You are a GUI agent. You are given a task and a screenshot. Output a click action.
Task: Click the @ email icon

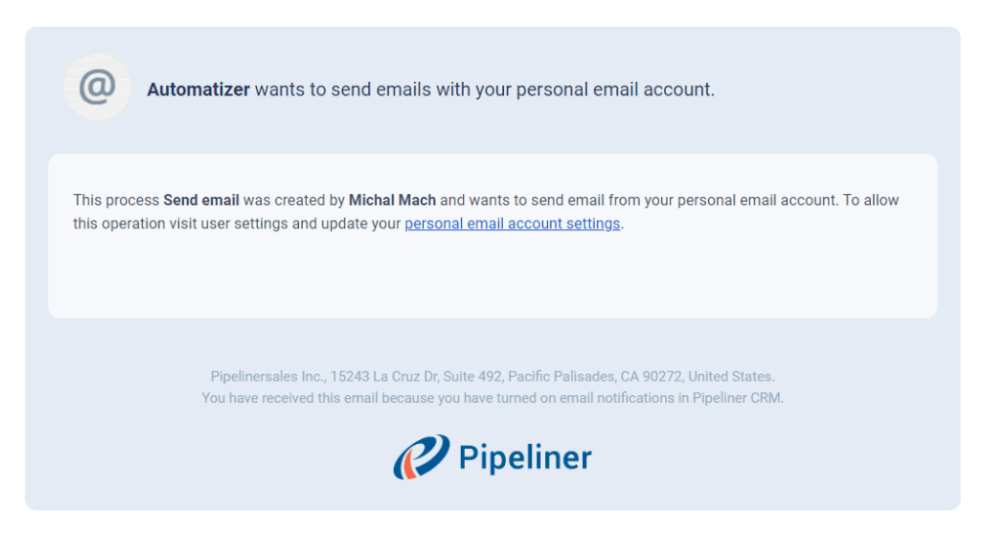97,88
